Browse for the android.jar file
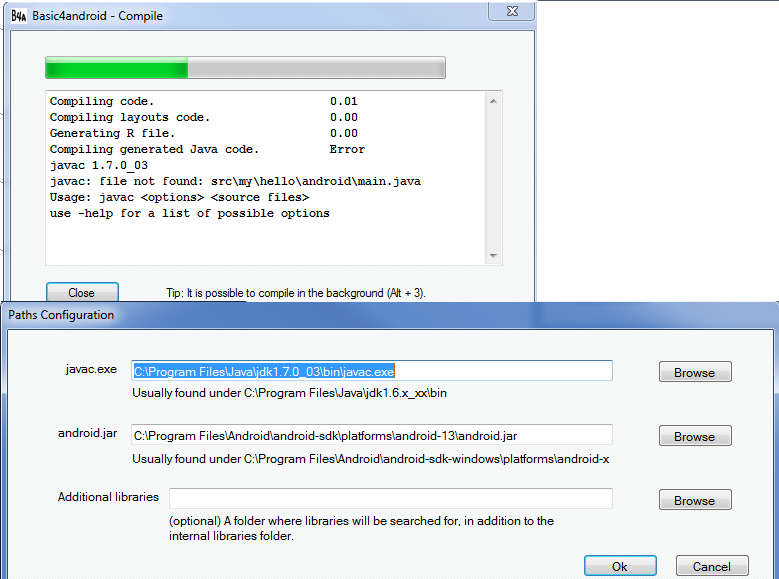 (x=695, y=436)
